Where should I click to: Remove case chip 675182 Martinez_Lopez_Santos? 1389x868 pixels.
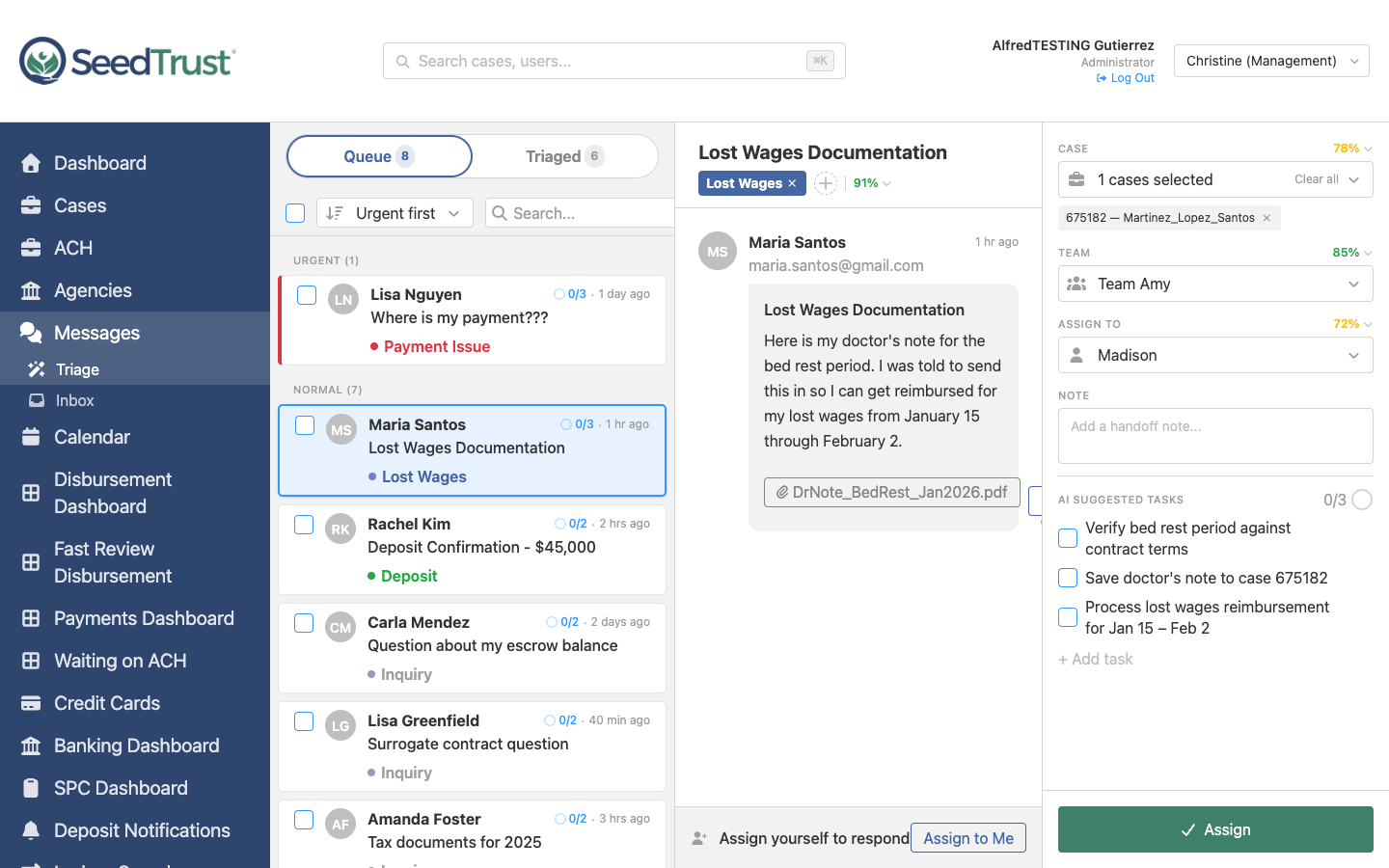pyautogui.click(x=1266, y=218)
